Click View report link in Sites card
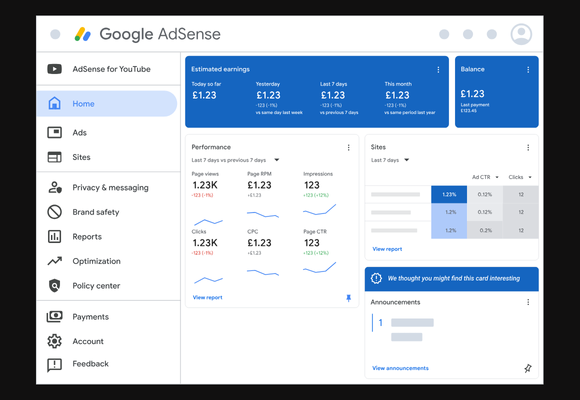 click(x=387, y=249)
